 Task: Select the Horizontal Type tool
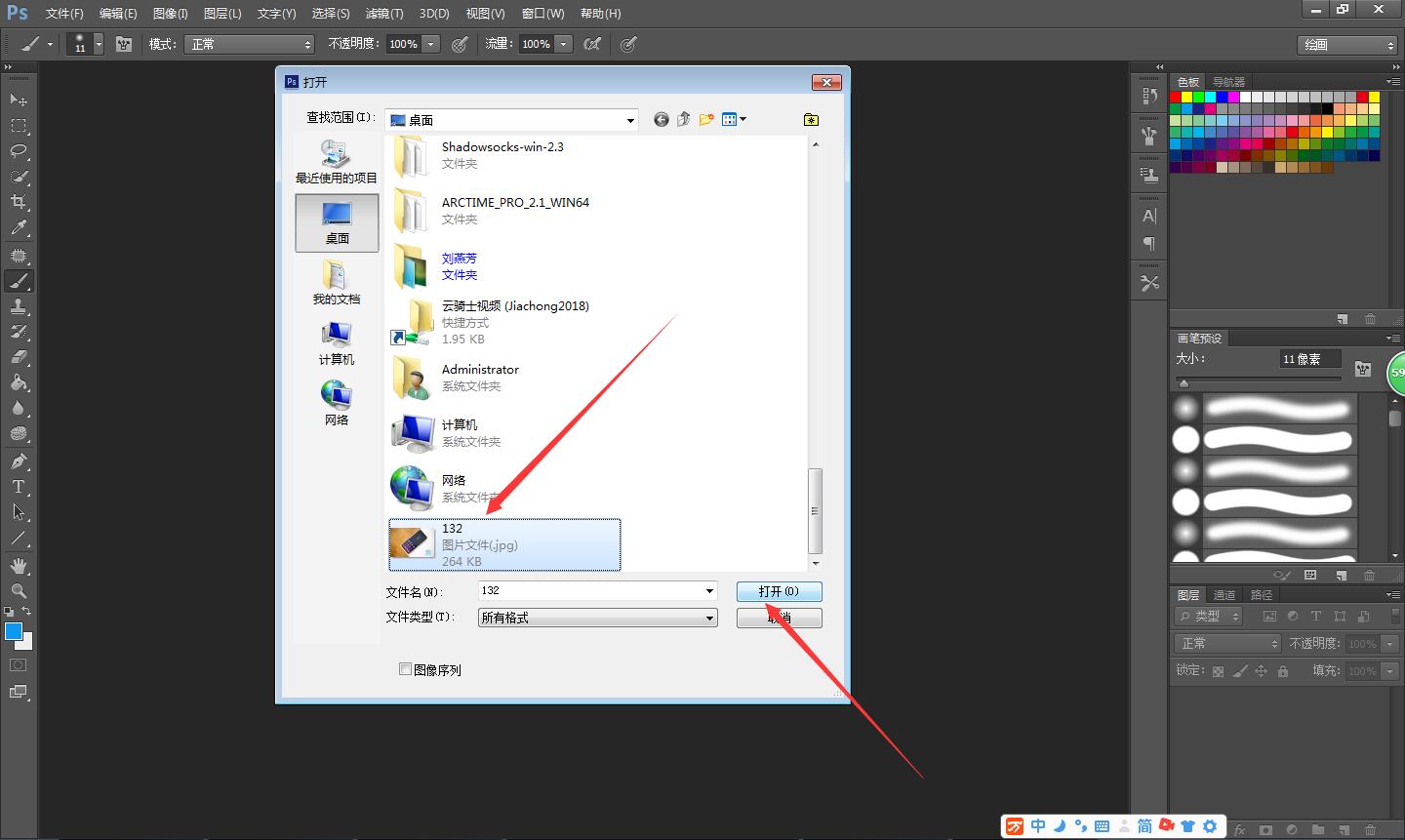19,486
